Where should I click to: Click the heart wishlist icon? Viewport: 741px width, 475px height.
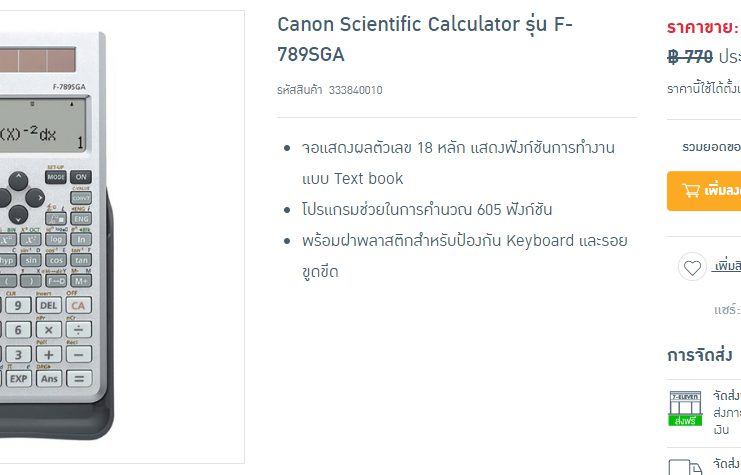point(691,267)
